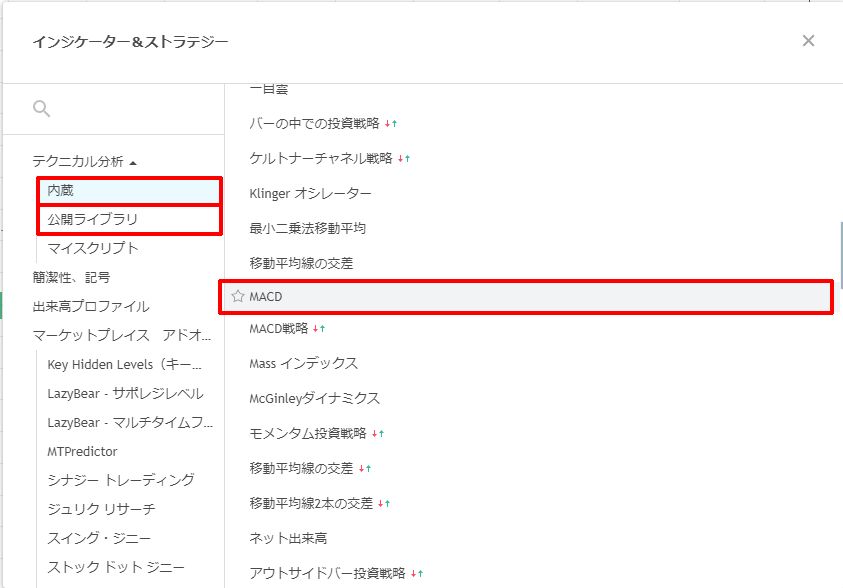Close the indicators dialog
Viewport: 843px width, 588px height.
808,41
